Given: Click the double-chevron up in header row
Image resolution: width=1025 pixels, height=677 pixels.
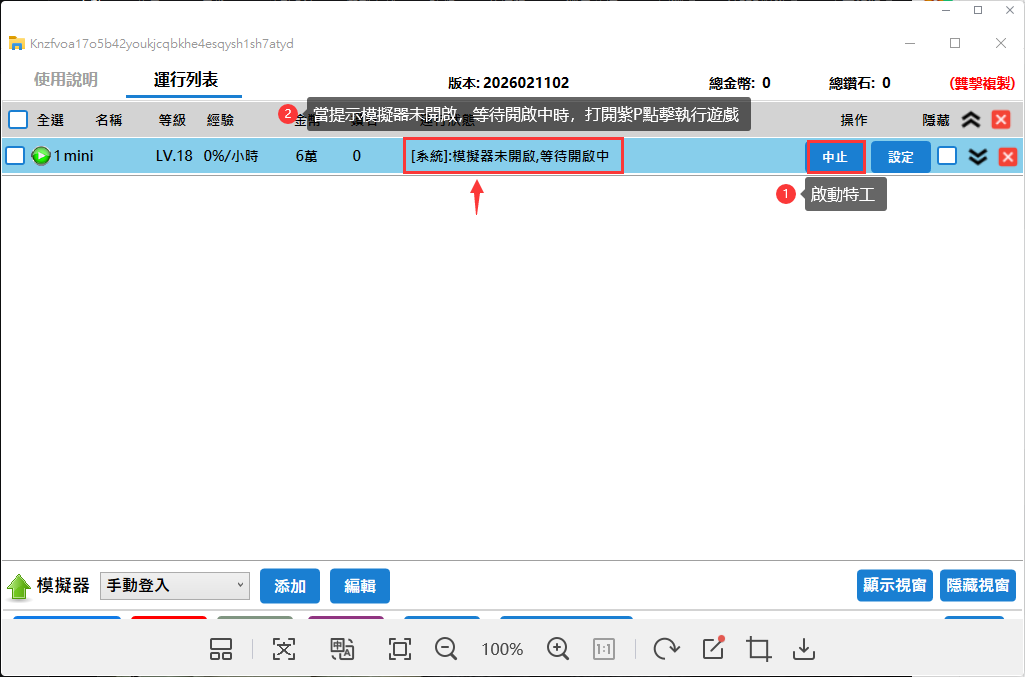Looking at the screenshot, I should [970, 120].
